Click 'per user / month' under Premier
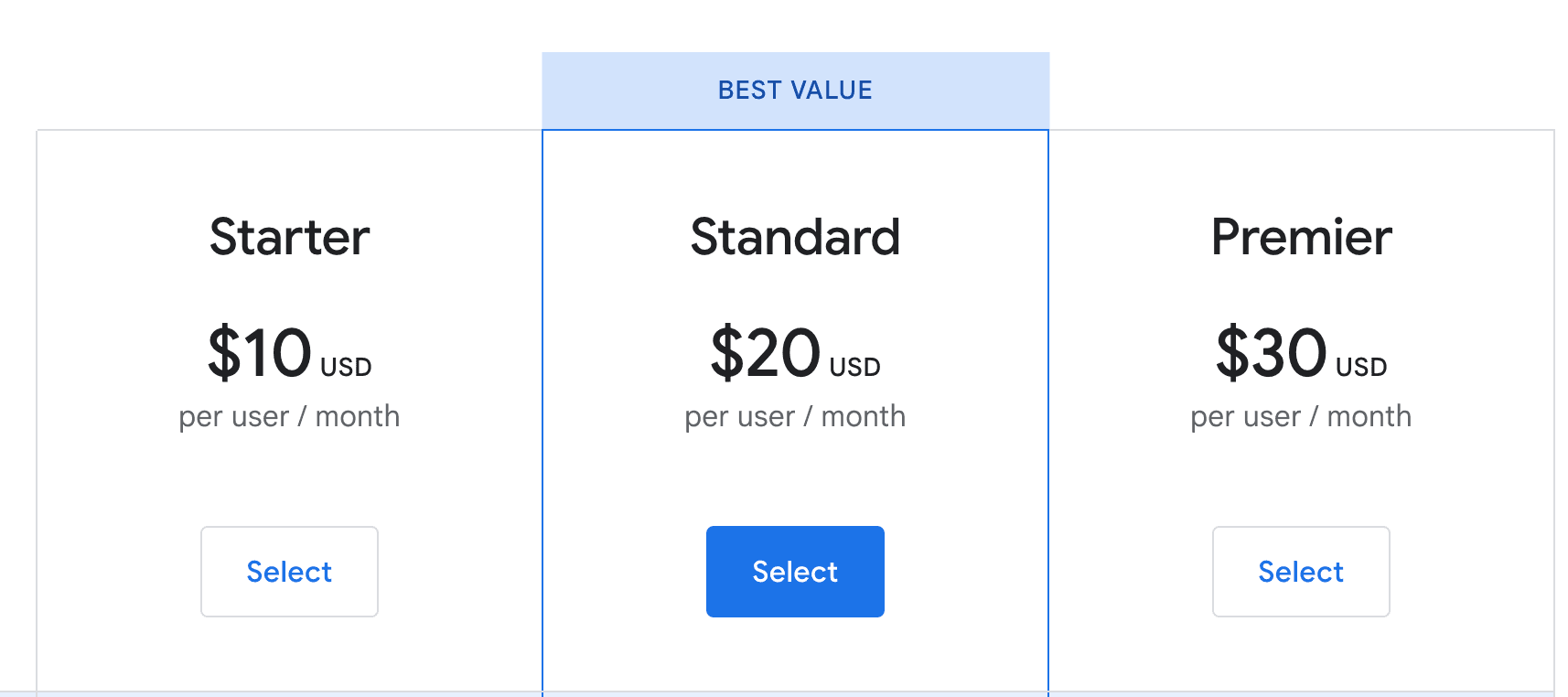1568x697 pixels. tap(1301, 417)
